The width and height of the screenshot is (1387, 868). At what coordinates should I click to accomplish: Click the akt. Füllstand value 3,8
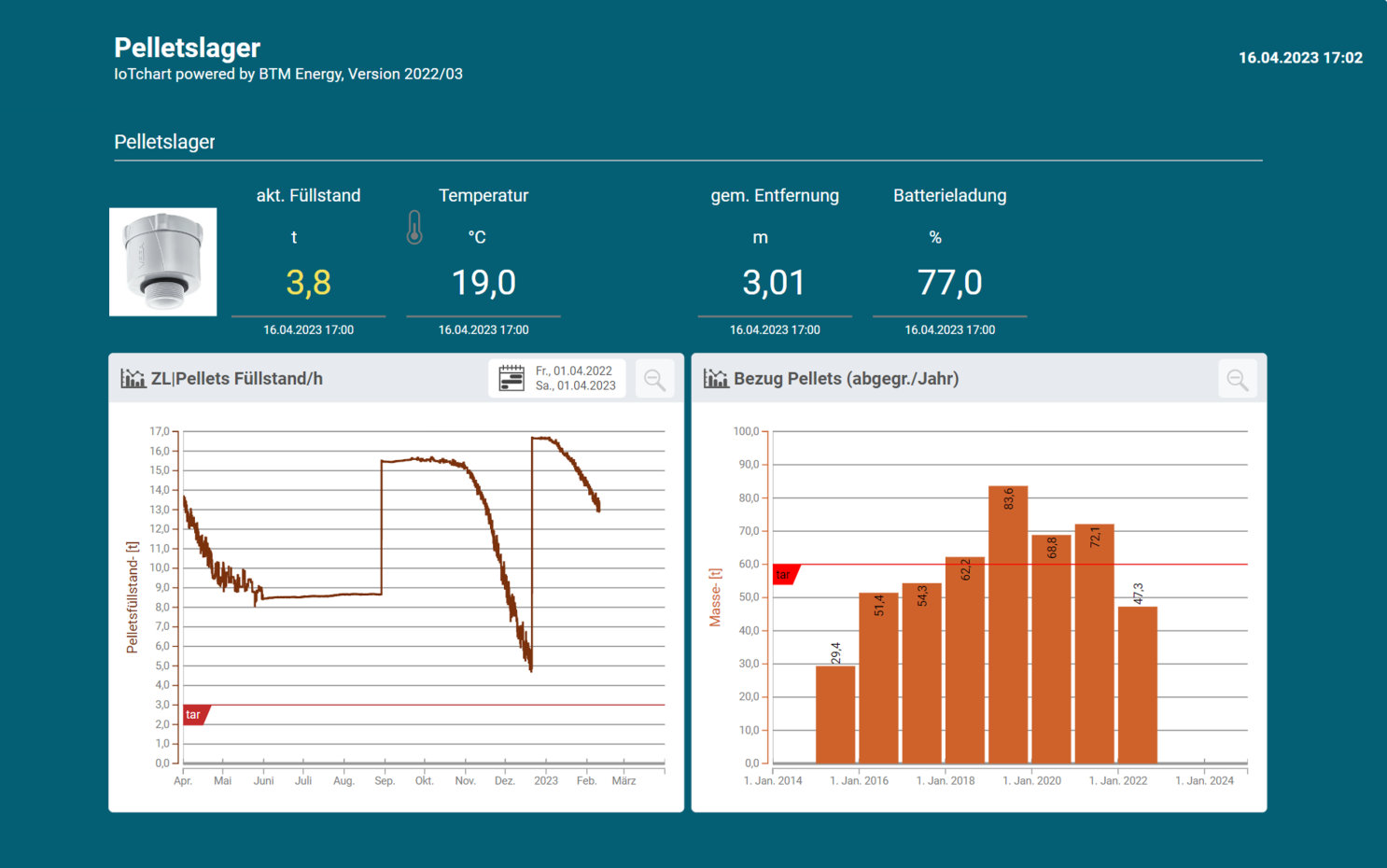click(308, 282)
